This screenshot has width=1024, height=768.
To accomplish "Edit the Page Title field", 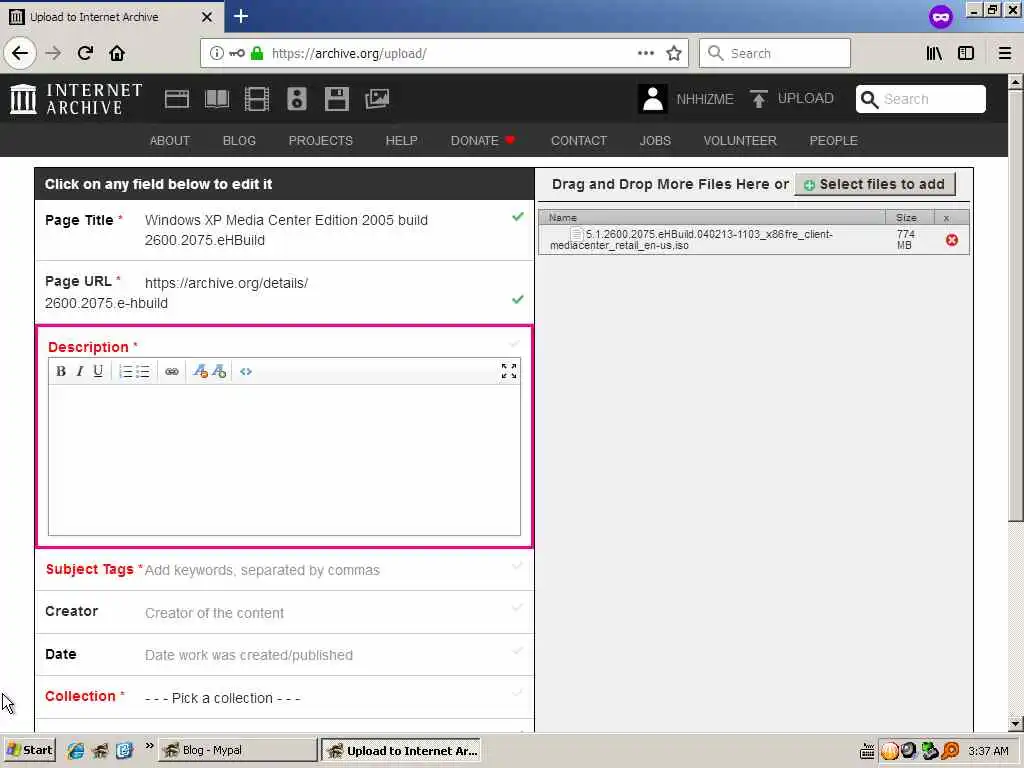I will click(286, 230).
